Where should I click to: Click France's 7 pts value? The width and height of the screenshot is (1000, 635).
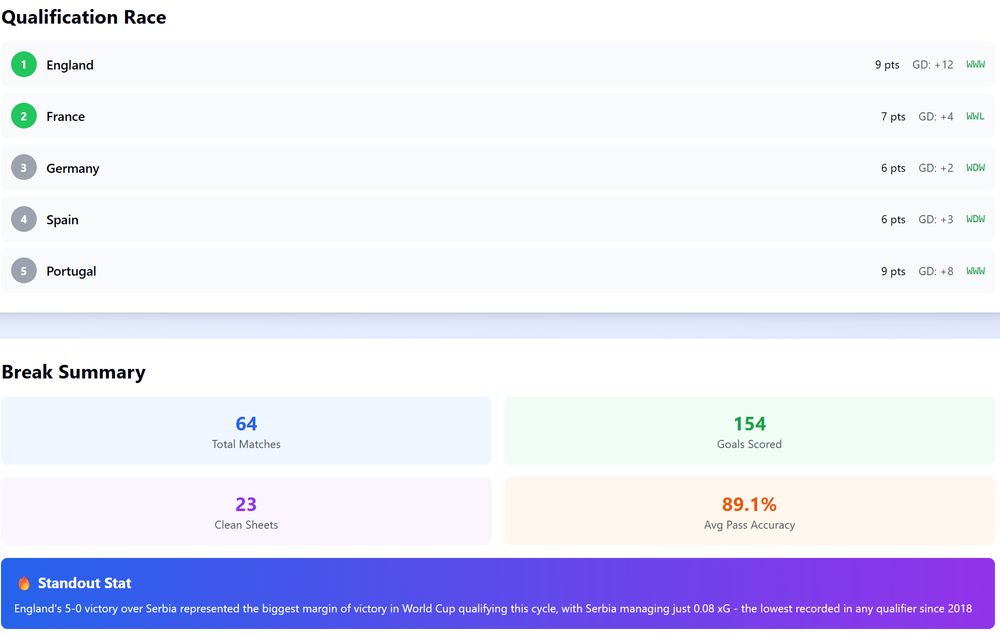pyautogui.click(x=893, y=117)
